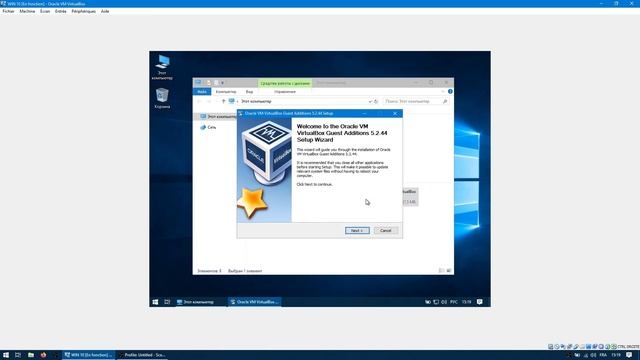Open the VirtualBox Périphériques menu
Image resolution: width=640 pixels, height=360 pixels.
tap(83, 11)
